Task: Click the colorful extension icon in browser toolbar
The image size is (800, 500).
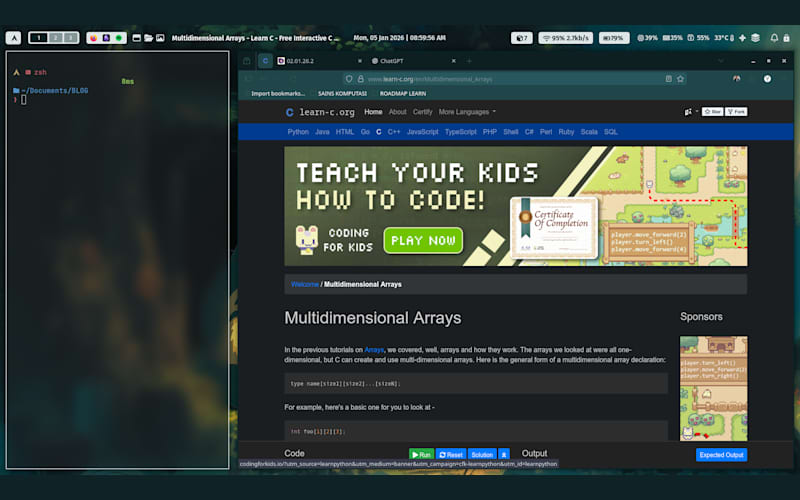Action: (736, 79)
